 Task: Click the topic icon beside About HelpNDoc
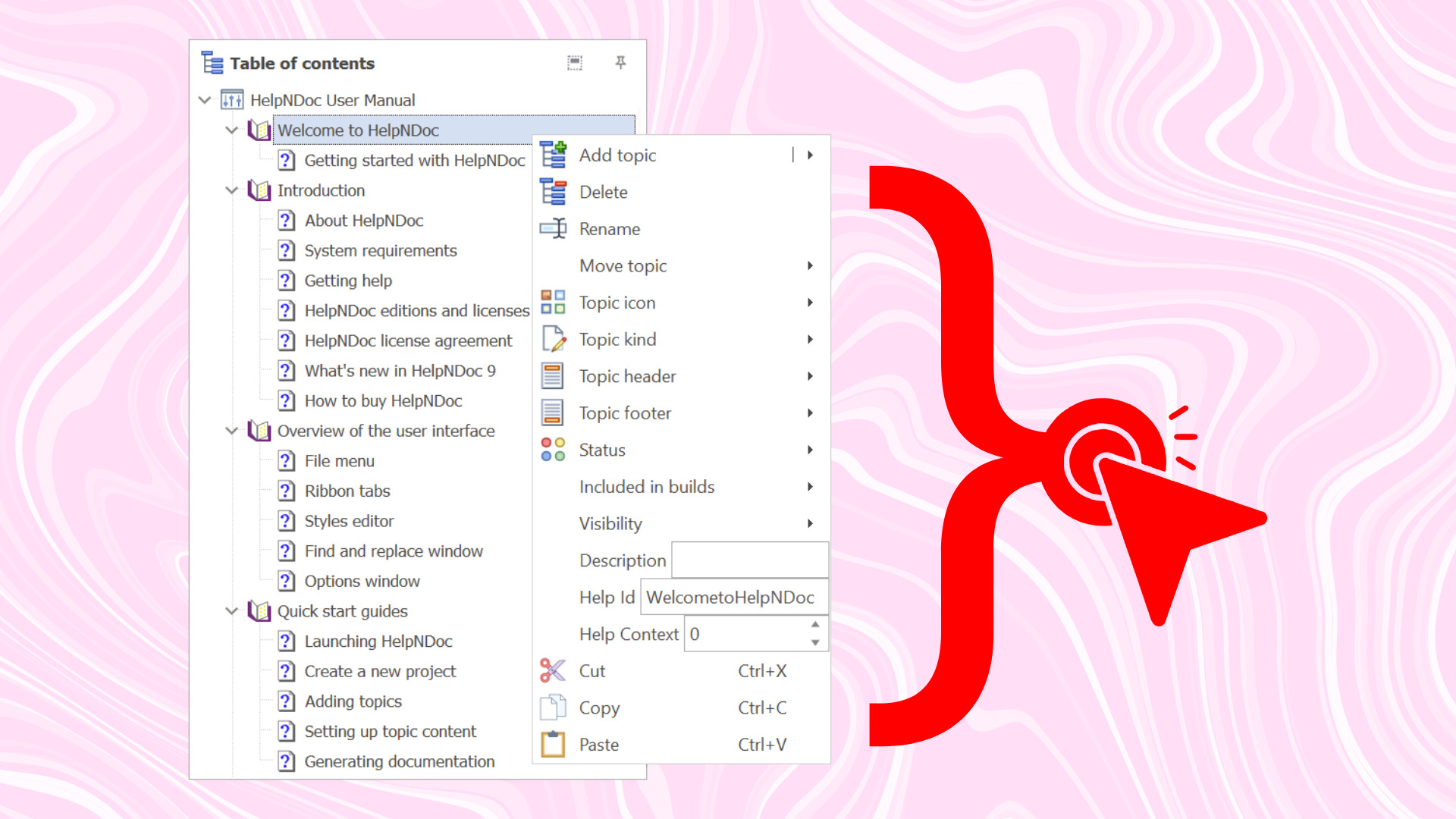tap(287, 221)
